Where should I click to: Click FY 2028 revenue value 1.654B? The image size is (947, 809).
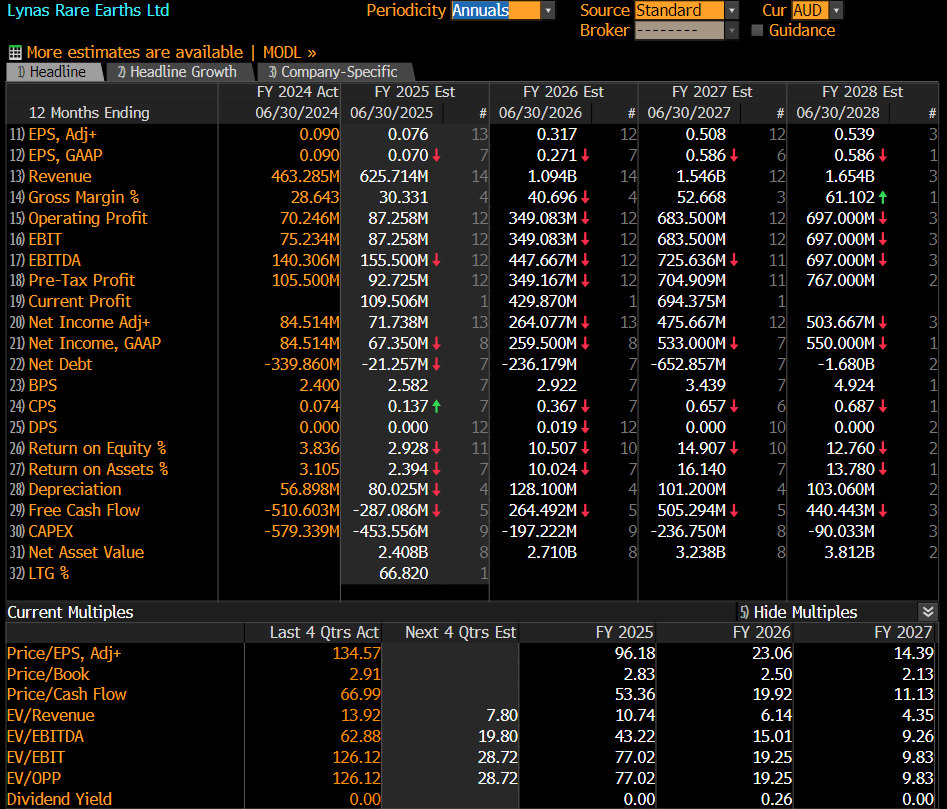coord(850,176)
